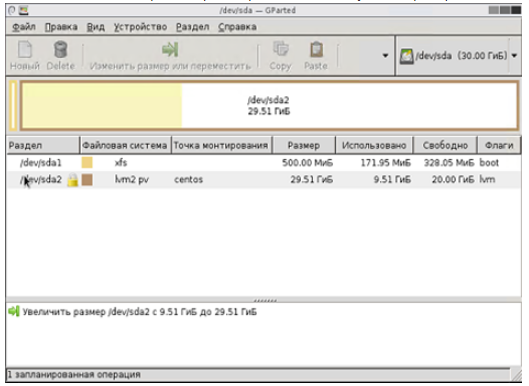
Task: Click the window resize grip in status bar
Action: pyautogui.click(x=516, y=375)
